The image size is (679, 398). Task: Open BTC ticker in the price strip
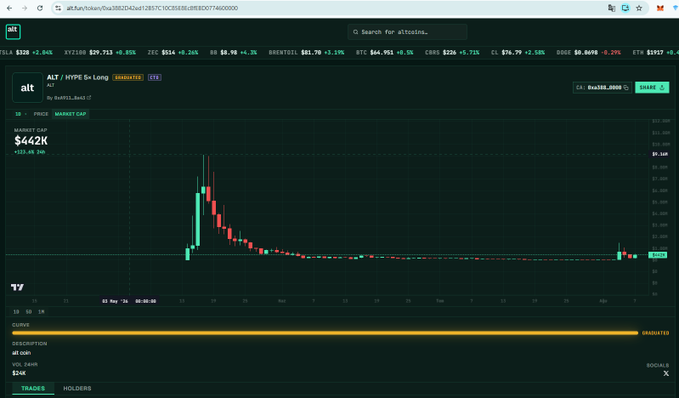pyautogui.click(x=385, y=52)
